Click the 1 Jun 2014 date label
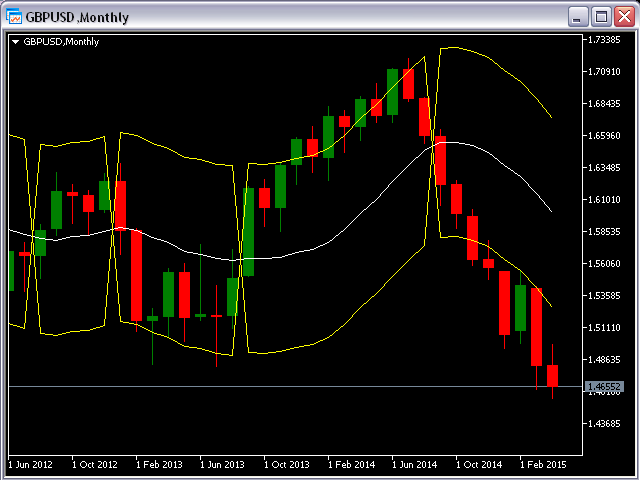The image size is (640, 480). click(x=415, y=464)
